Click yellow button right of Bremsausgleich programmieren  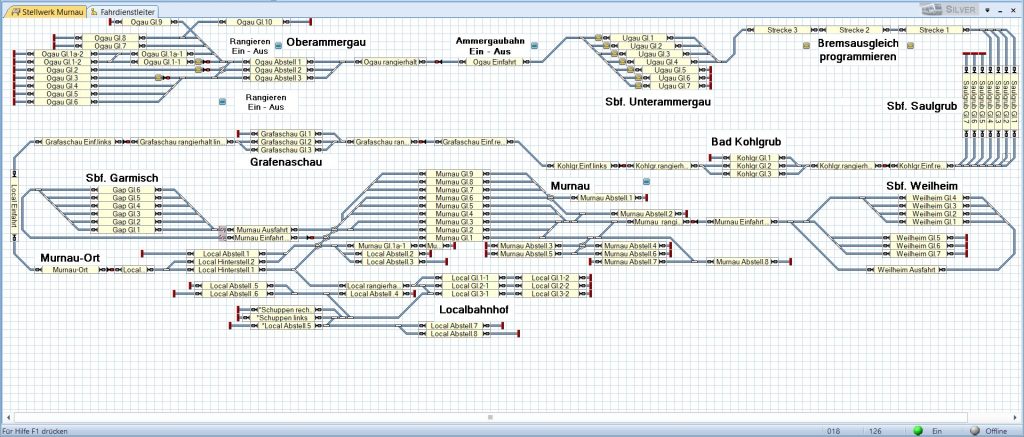[x=910, y=46]
